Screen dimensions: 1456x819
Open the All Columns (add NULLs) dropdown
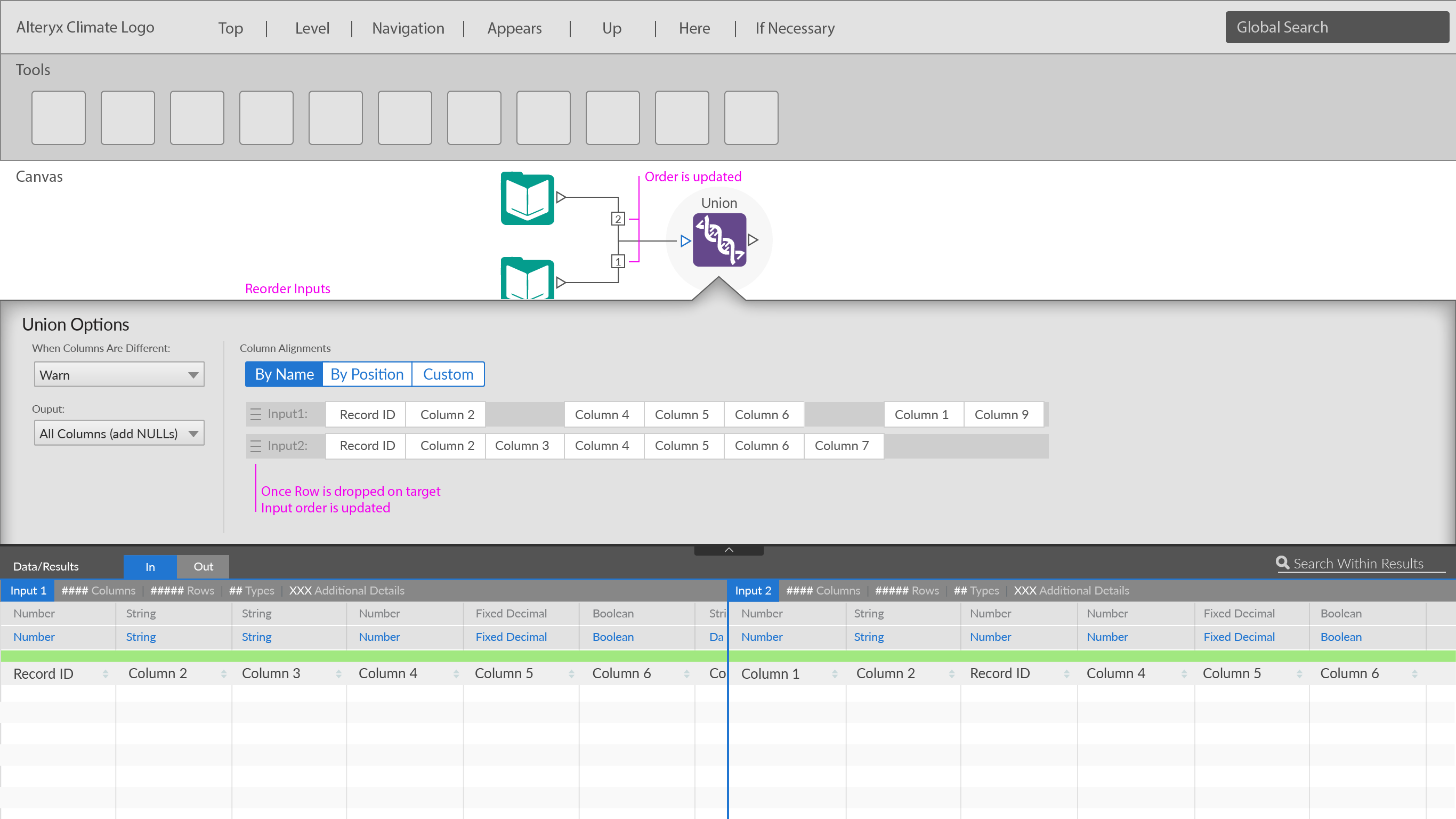(x=119, y=433)
